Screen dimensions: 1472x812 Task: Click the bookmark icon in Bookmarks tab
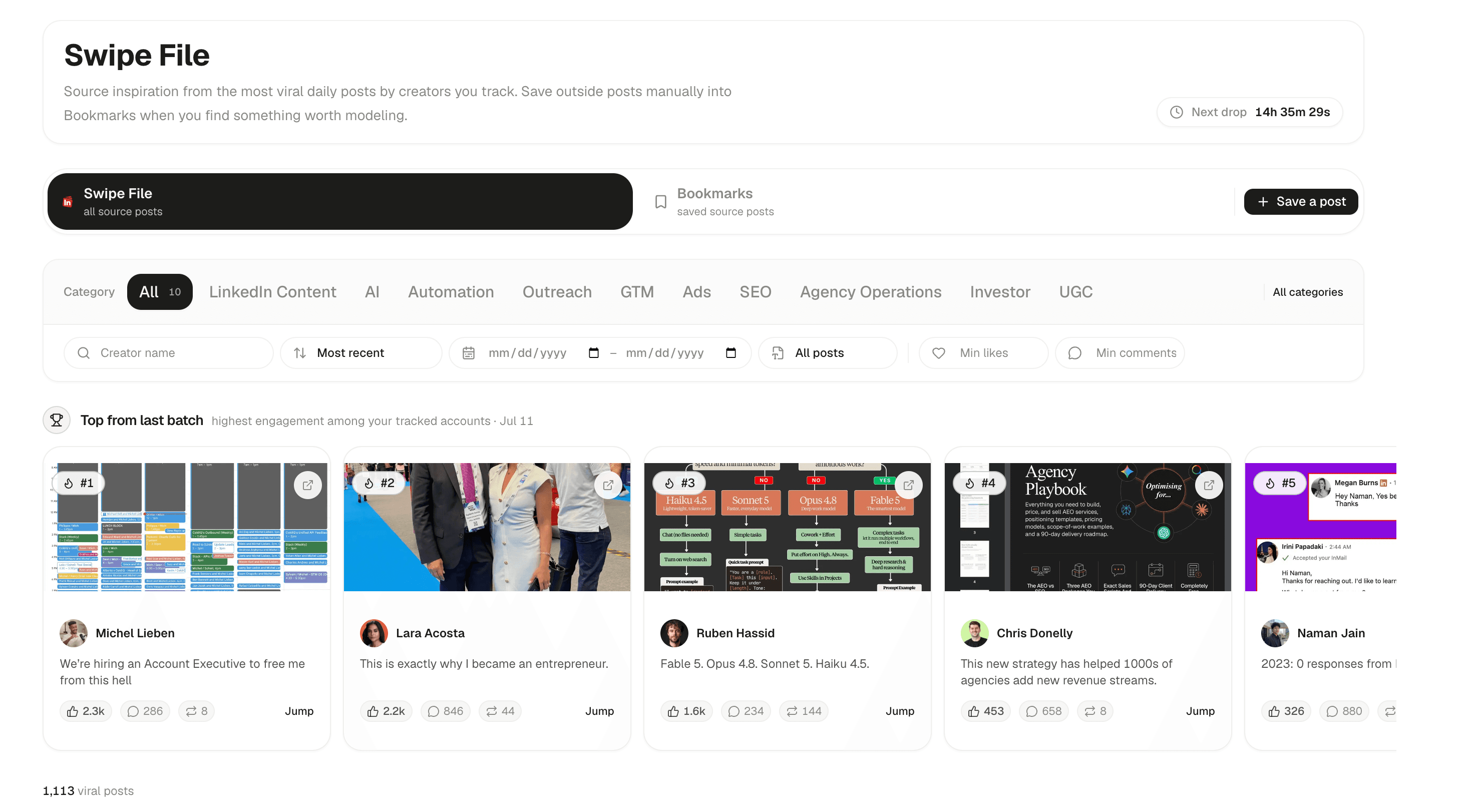660,202
